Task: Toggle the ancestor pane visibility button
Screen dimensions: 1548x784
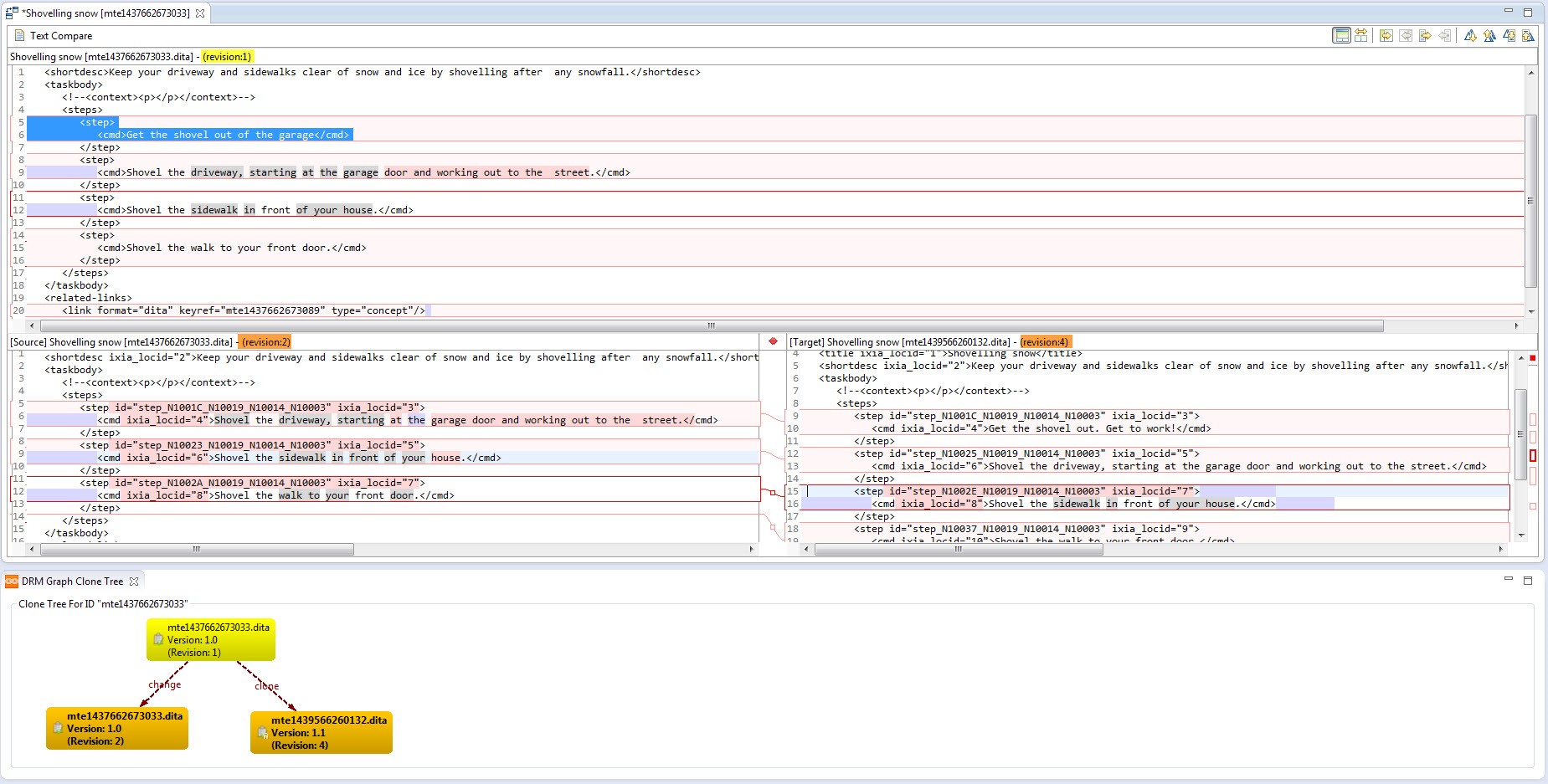Action: tap(1341, 35)
